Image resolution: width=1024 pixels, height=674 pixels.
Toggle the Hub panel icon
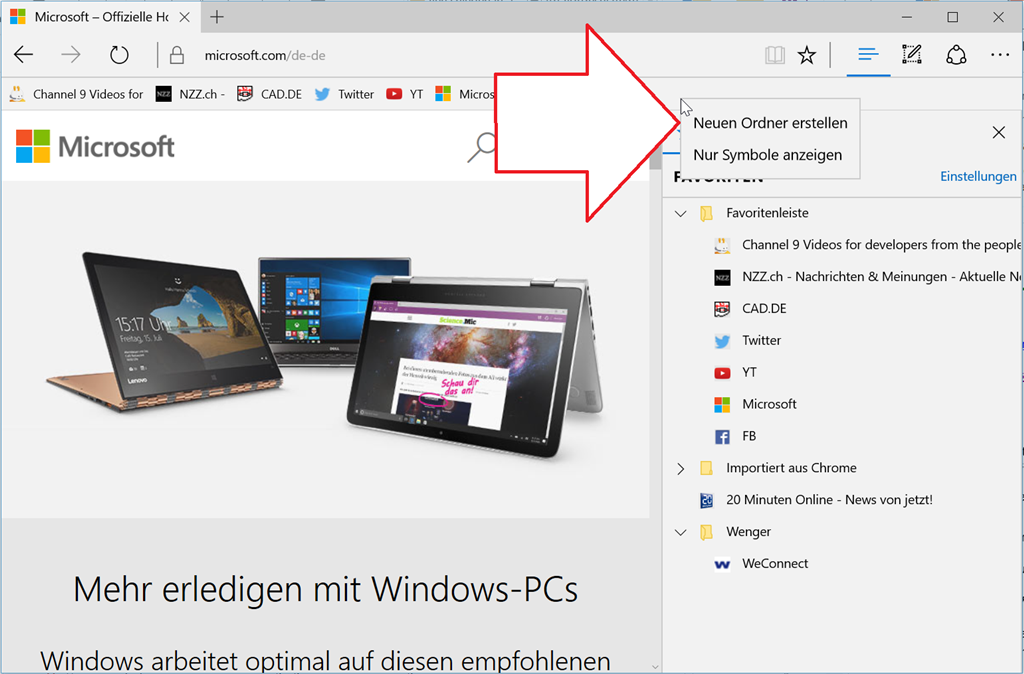click(x=869, y=55)
